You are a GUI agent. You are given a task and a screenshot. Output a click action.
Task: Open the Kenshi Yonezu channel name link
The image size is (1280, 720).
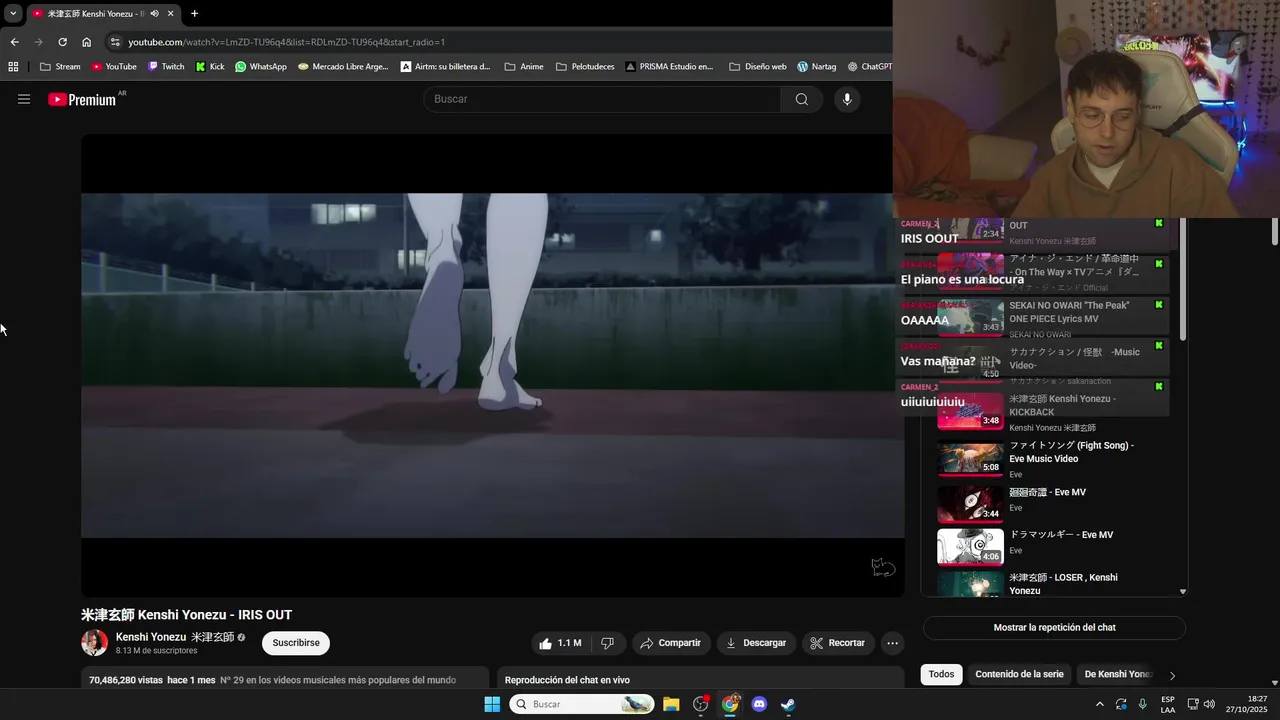tap(175, 637)
